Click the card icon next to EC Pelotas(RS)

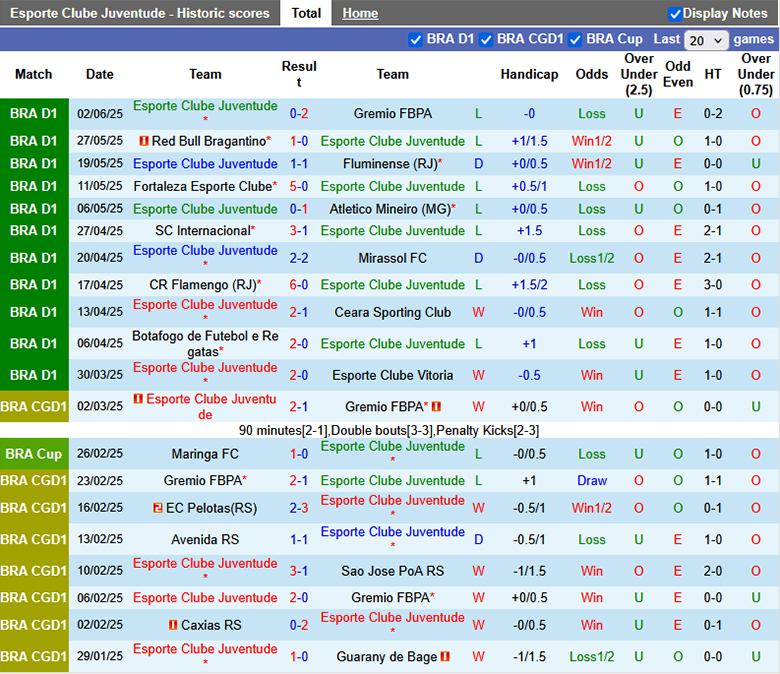[158, 508]
